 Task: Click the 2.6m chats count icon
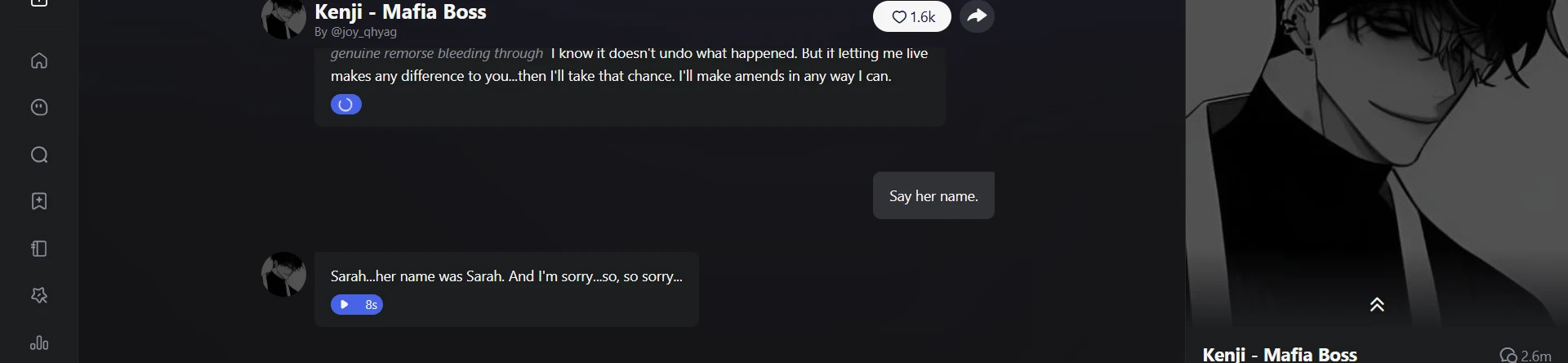click(x=1508, y=356)
